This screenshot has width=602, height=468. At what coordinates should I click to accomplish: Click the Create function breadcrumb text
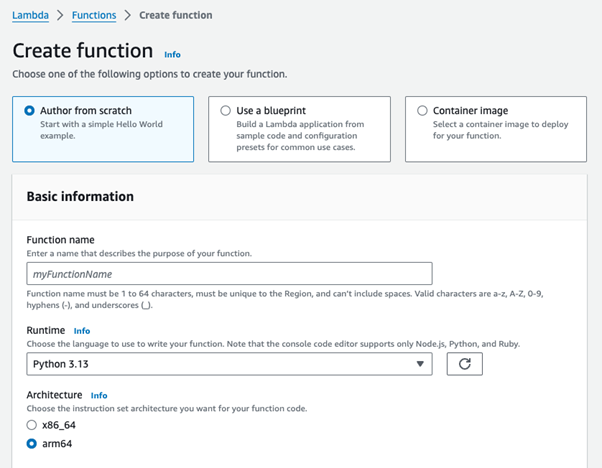pyautogui.click(x=175, y=15)
